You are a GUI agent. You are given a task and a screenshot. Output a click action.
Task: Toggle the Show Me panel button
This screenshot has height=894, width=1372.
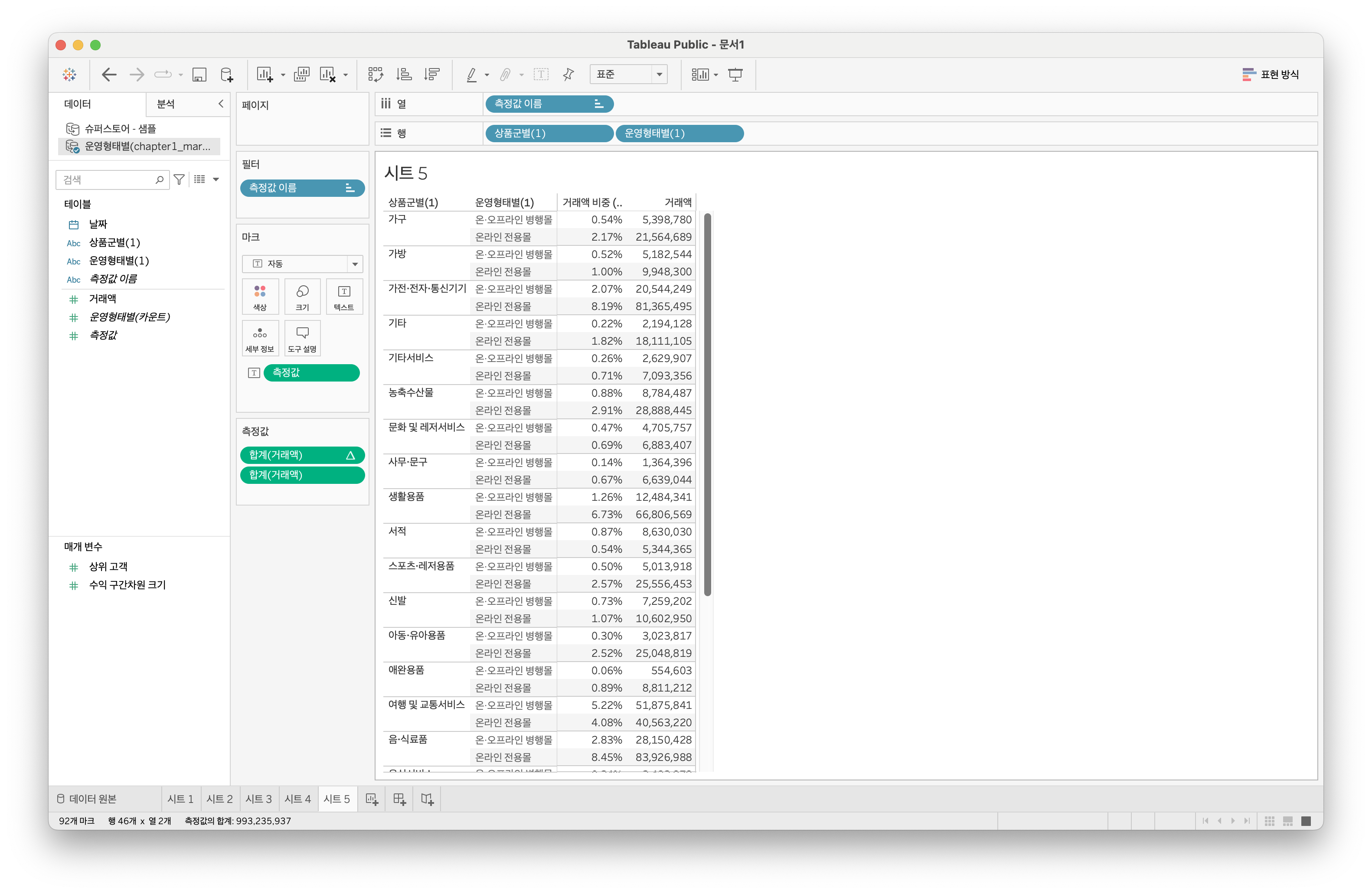click(x=1271, y=75)
